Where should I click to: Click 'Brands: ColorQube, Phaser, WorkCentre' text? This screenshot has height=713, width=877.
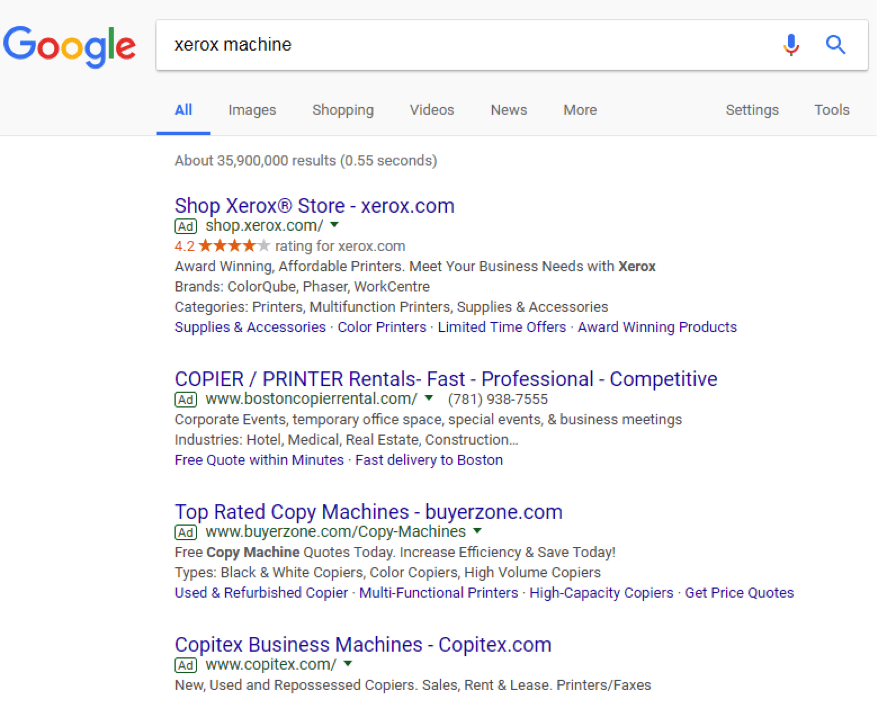[302, 287]
